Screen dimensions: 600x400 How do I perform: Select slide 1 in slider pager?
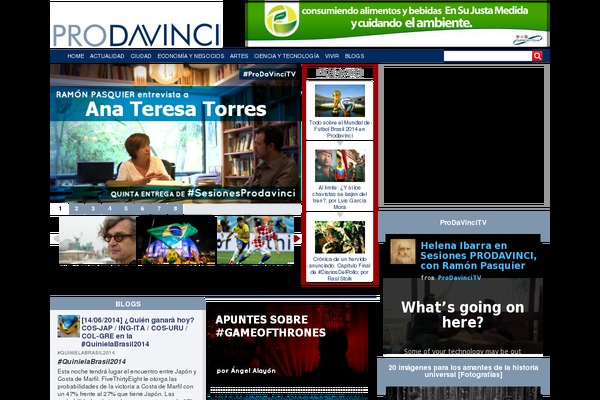[x=60, y=209]
